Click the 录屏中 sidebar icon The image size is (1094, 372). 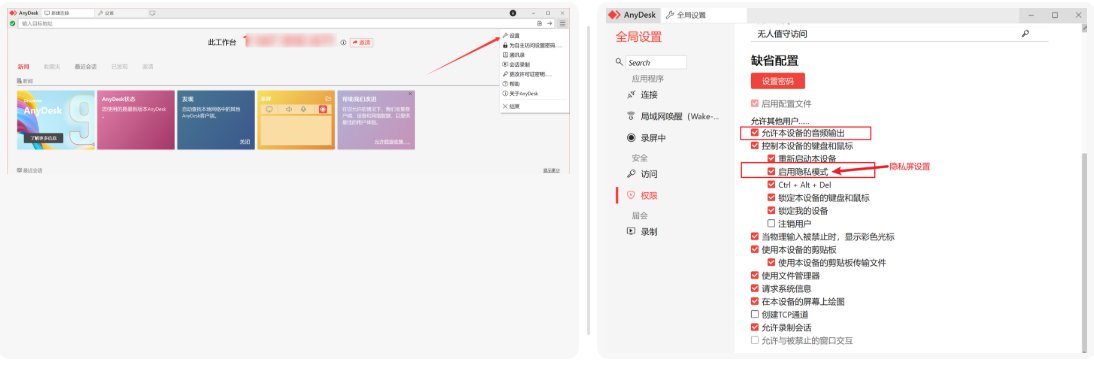click(x=631, y=137)
